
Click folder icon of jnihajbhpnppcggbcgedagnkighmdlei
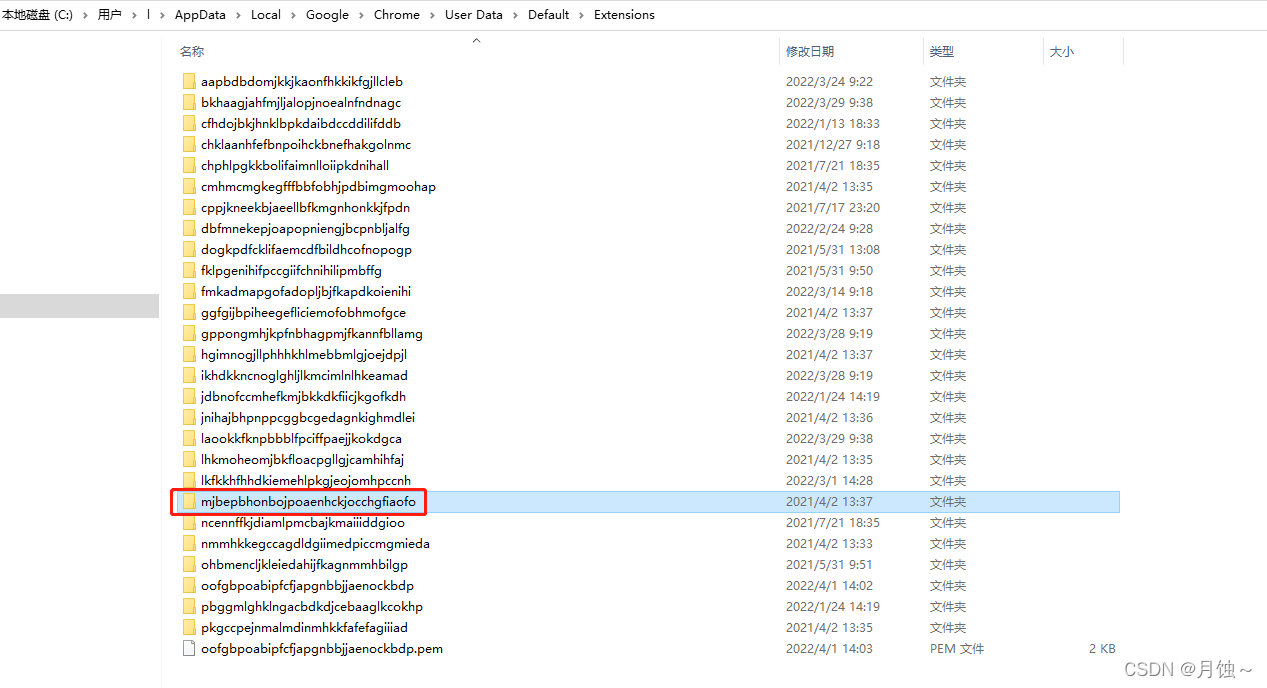[x=189, y=418]
